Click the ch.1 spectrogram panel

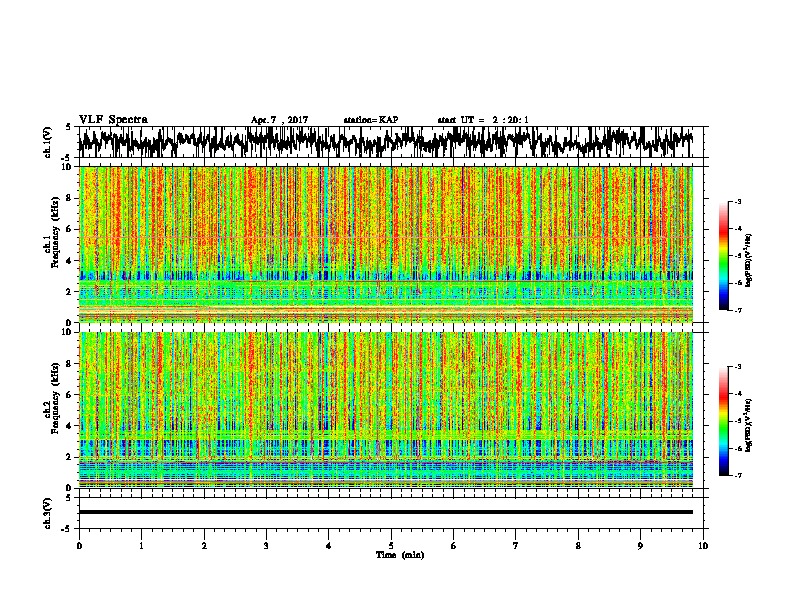coord(385,244)
